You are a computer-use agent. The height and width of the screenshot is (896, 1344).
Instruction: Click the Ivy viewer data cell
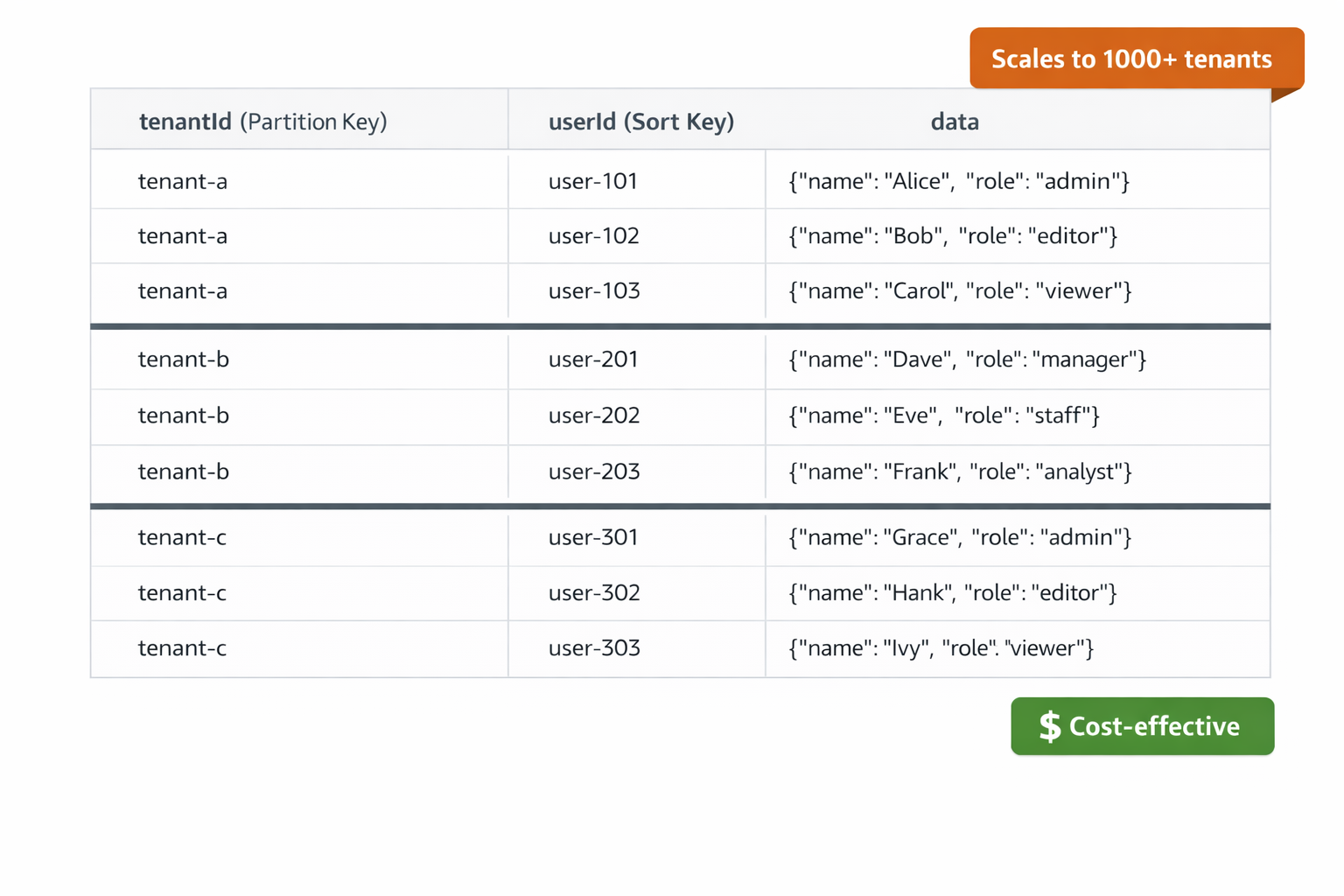pos(941,648)
